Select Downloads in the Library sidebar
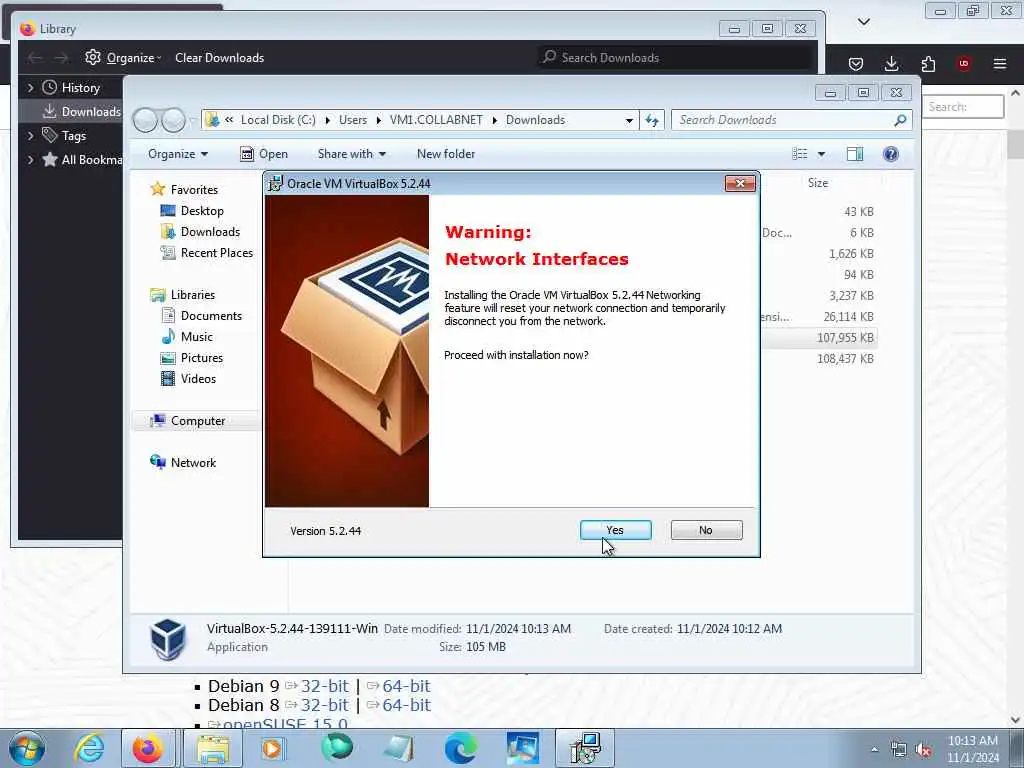The height and width of the screenshot is (768, 1024). tap(81, 112)
